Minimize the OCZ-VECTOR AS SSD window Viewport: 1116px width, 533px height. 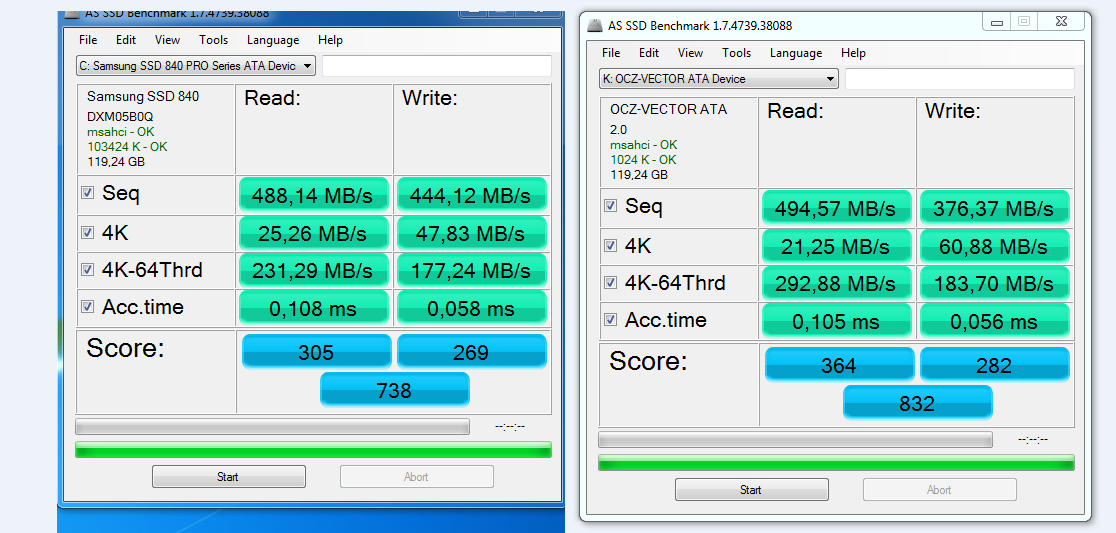996,21
